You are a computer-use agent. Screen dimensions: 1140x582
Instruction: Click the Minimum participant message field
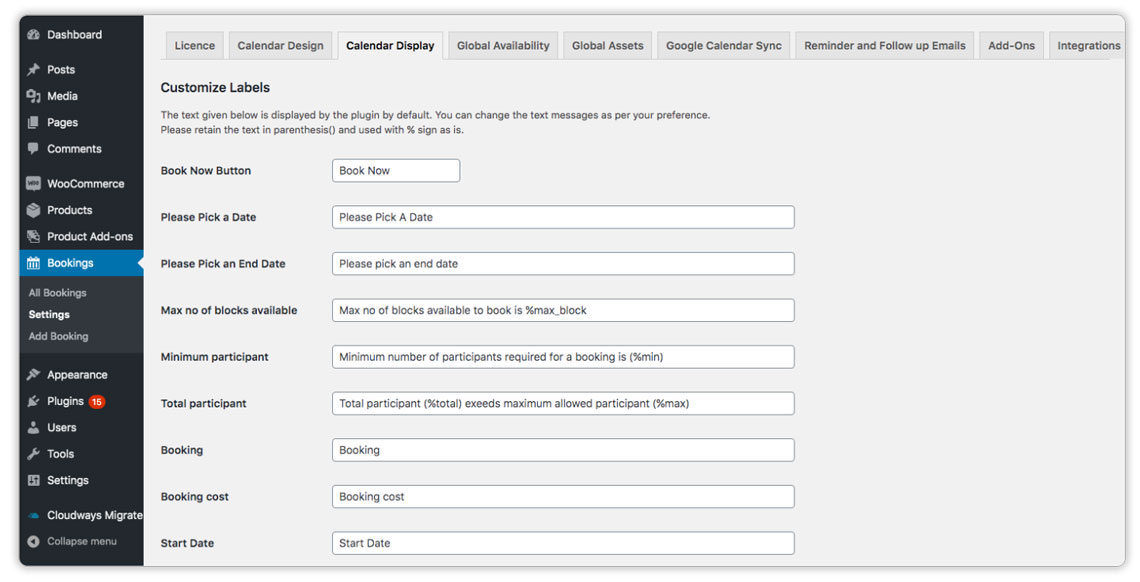coord(563,357)
